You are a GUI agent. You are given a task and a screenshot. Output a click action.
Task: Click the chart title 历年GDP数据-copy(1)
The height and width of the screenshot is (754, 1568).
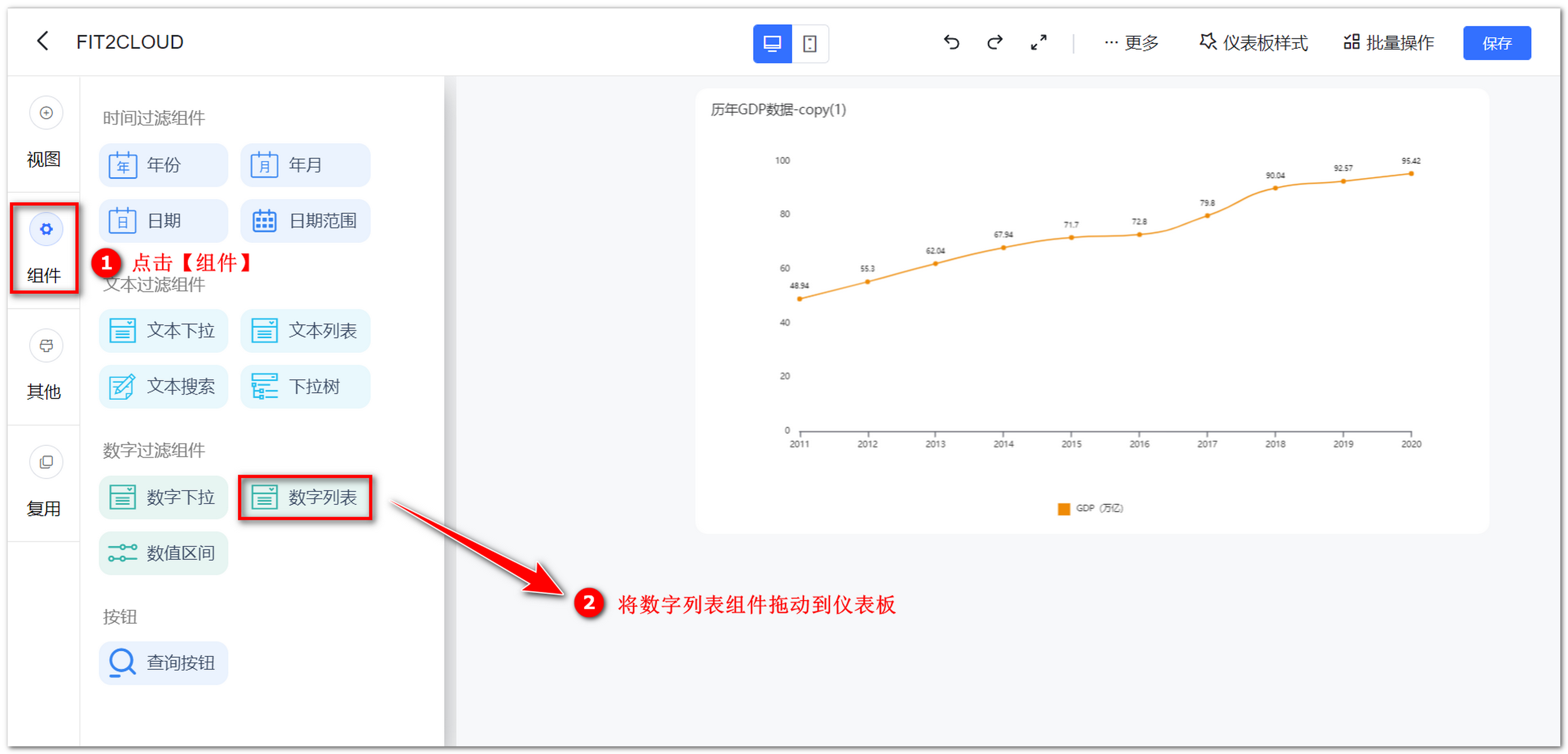778,110
